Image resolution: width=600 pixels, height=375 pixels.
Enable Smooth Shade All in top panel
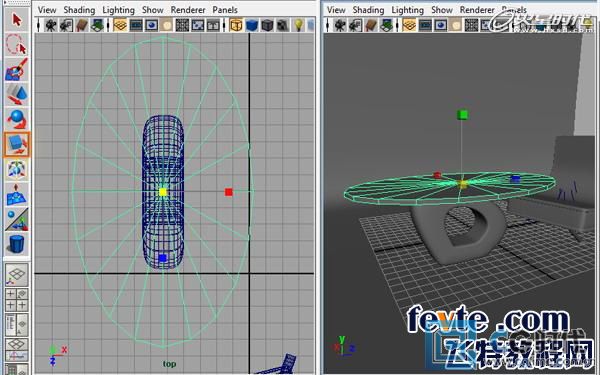[252, 26]
